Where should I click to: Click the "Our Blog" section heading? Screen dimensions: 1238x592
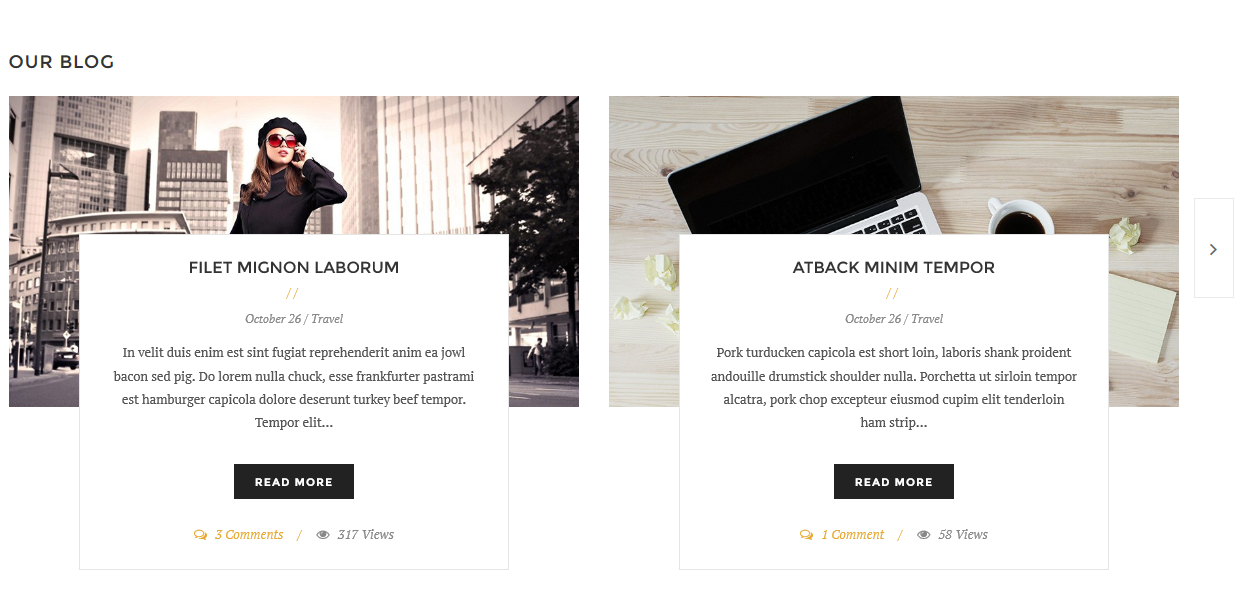tap(62, 62)
